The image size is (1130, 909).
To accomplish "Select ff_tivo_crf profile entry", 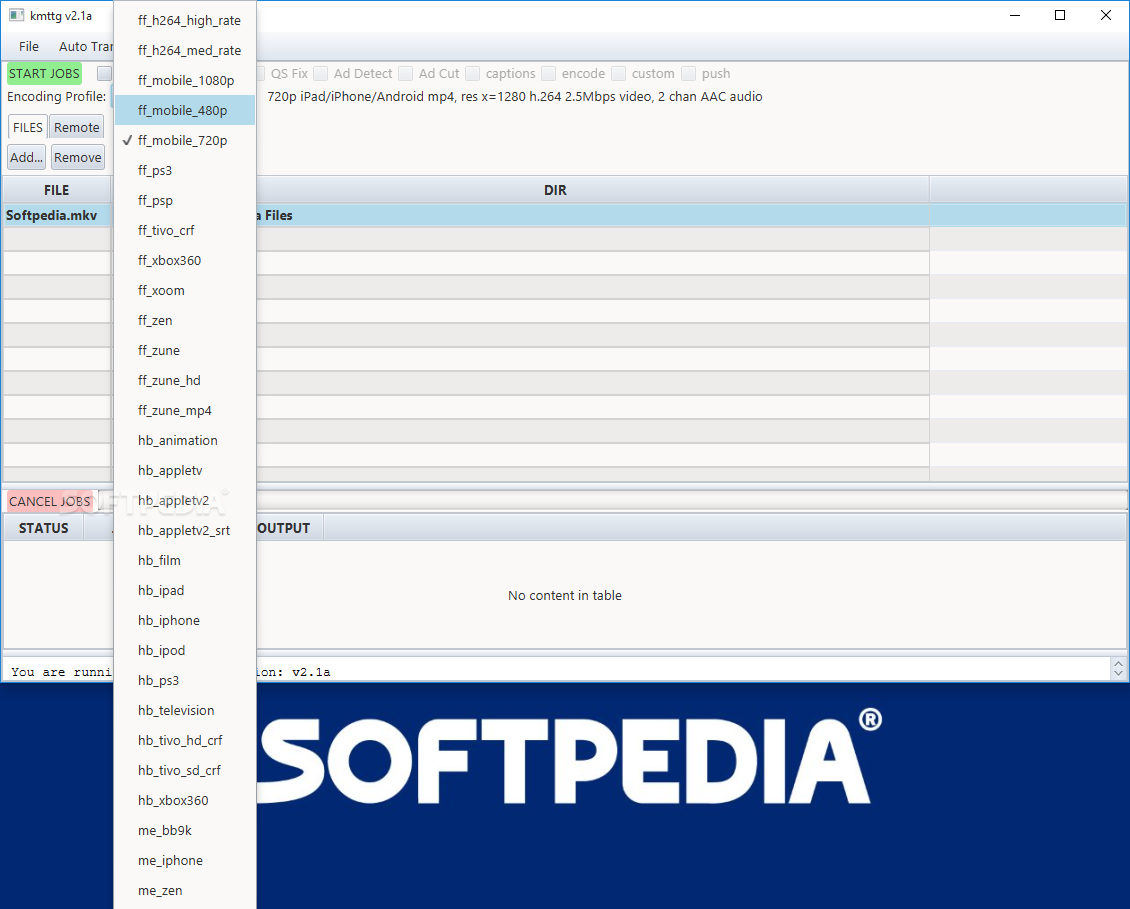I will (x=185, y=231).
